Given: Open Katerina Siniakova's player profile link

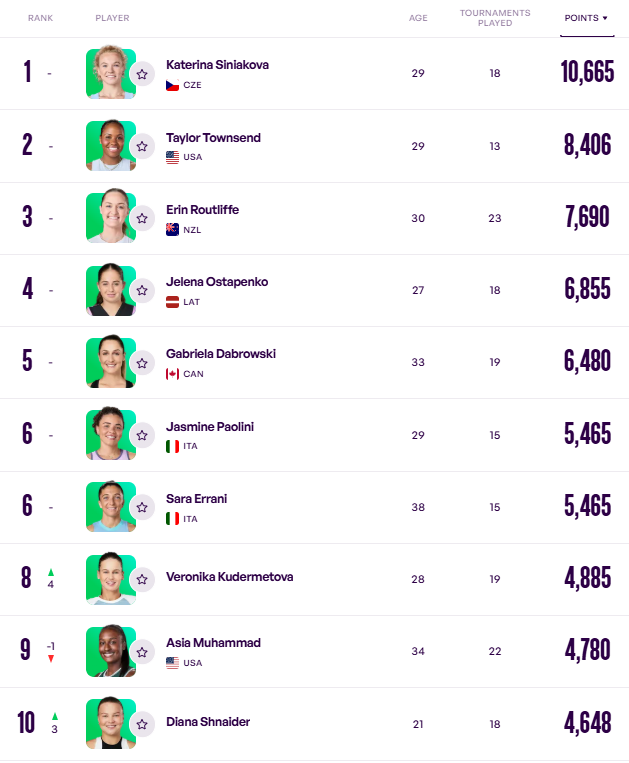Looking at the screenshot, I should [x=216, y=65].
